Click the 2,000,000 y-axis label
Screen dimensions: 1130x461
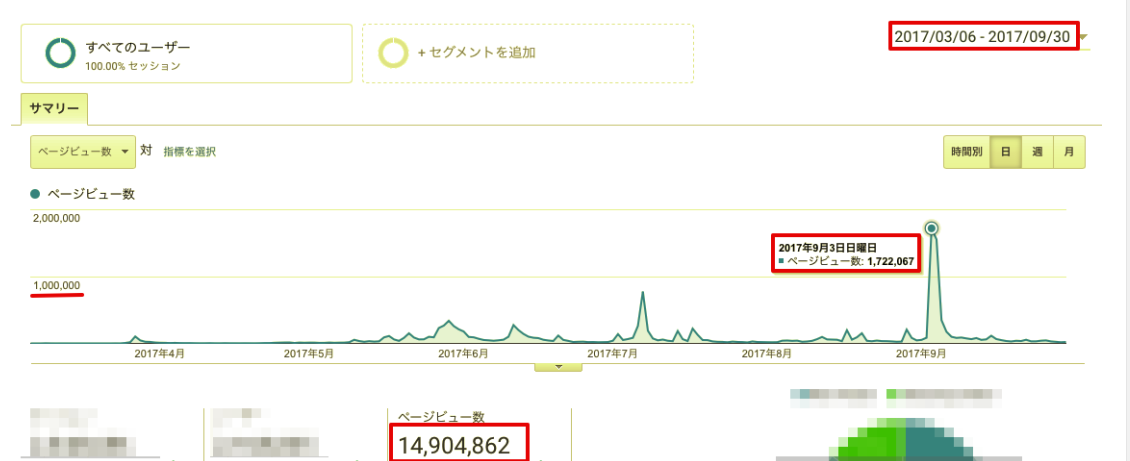tap(56, 218)
